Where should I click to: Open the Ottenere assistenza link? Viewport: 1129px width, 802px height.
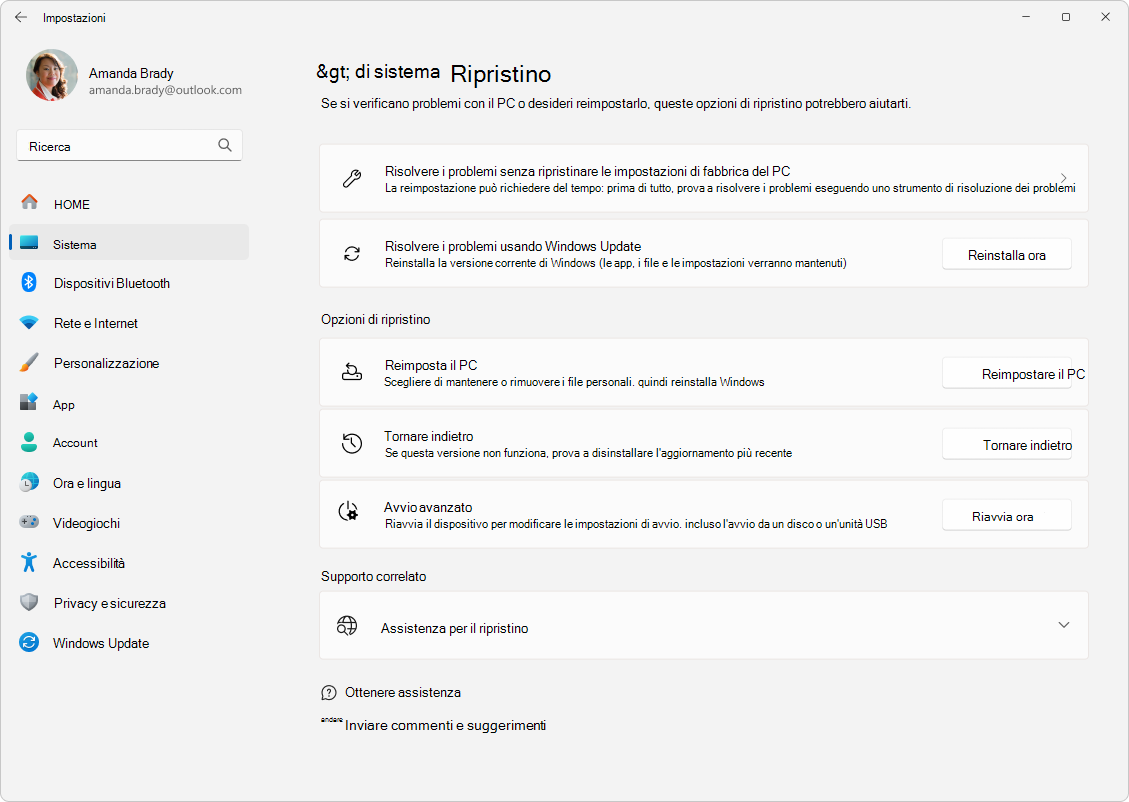(402, 692)
